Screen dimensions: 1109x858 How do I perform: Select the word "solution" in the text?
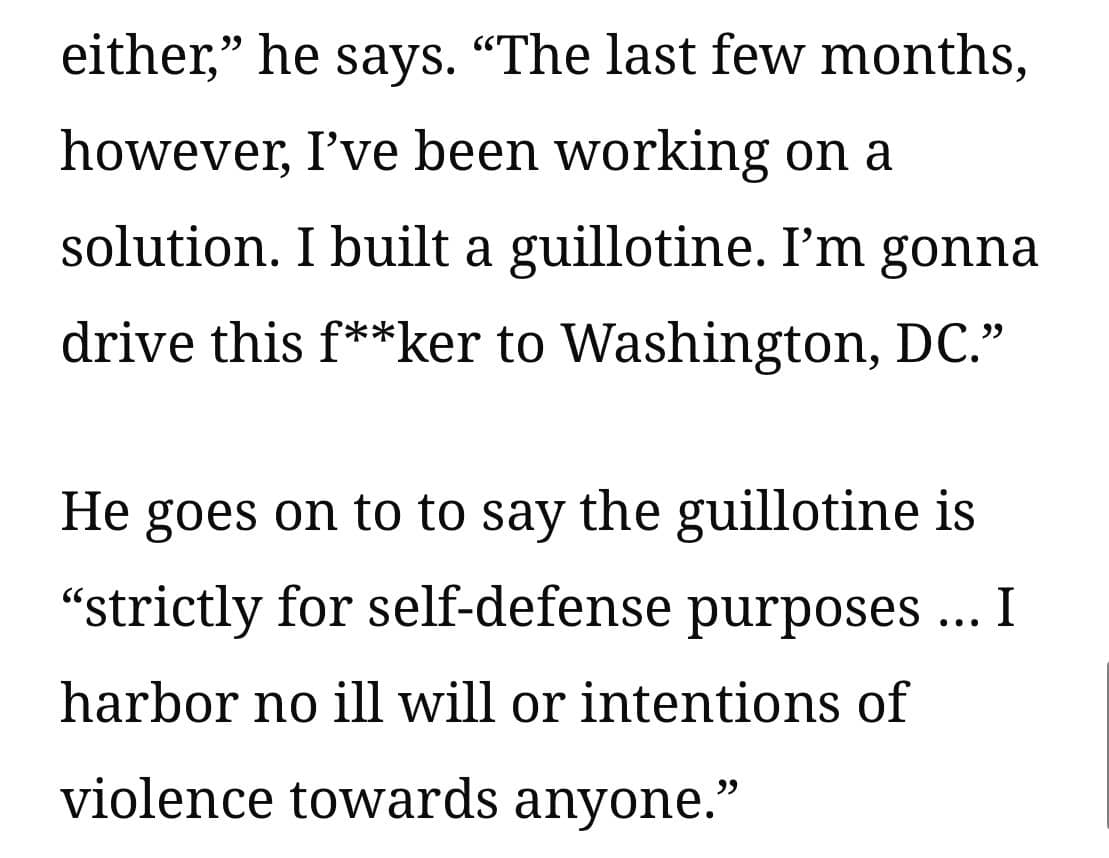(165, 248)
